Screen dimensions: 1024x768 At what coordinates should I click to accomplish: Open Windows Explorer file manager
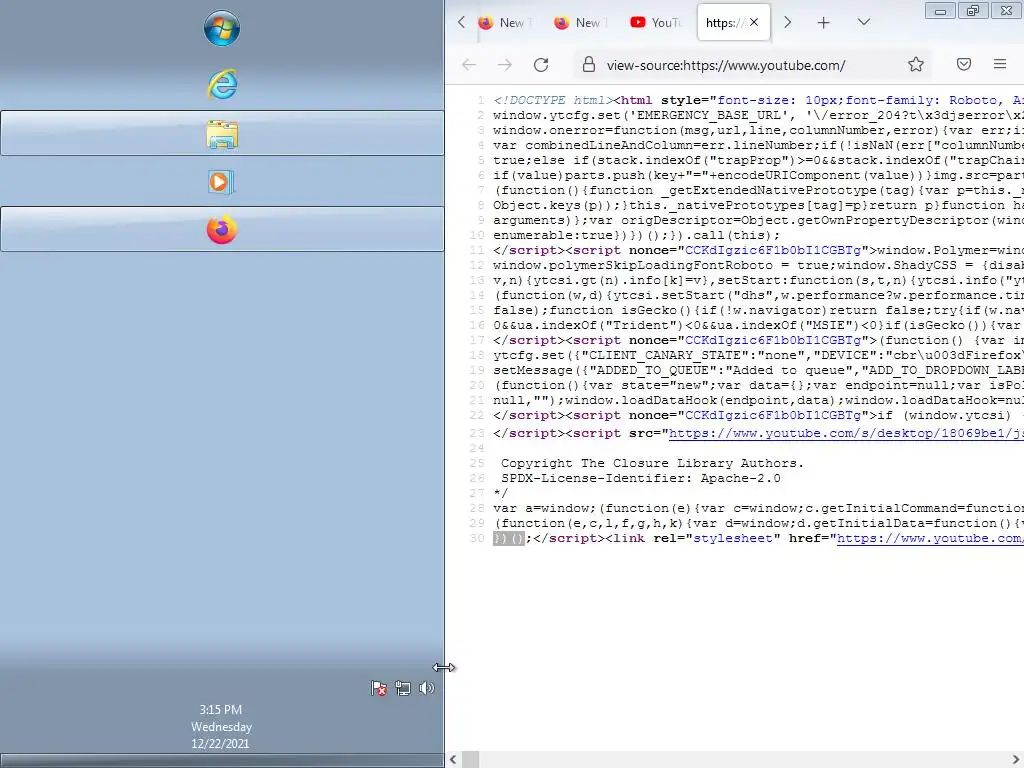click(222, 133)
